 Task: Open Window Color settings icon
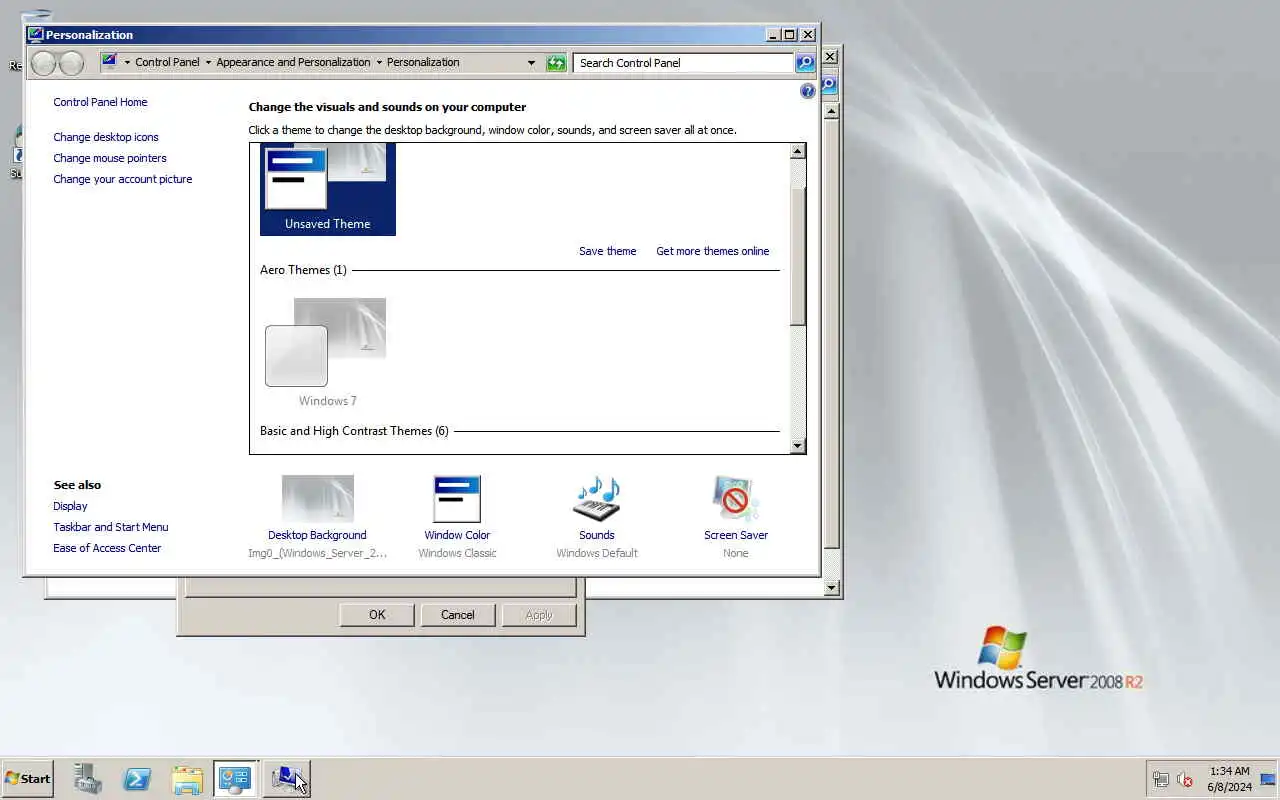click(x=457, y=499)
